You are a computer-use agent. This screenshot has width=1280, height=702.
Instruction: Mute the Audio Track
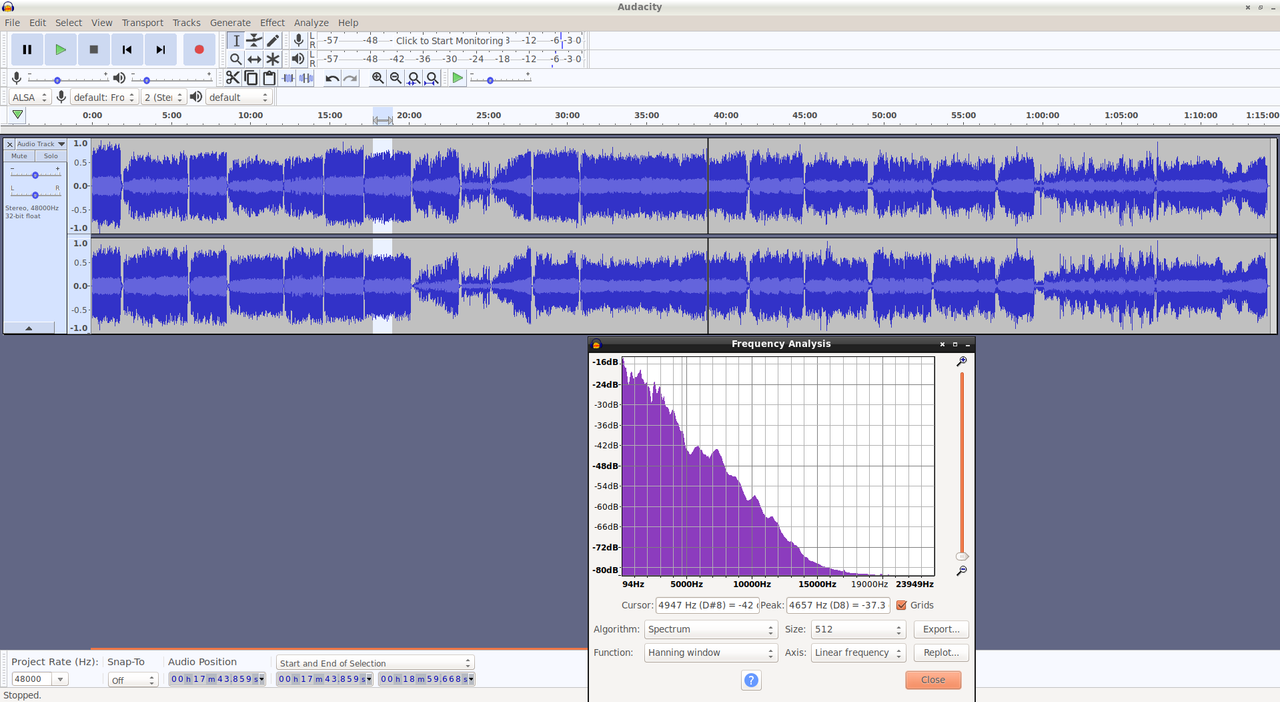(19, 156)
